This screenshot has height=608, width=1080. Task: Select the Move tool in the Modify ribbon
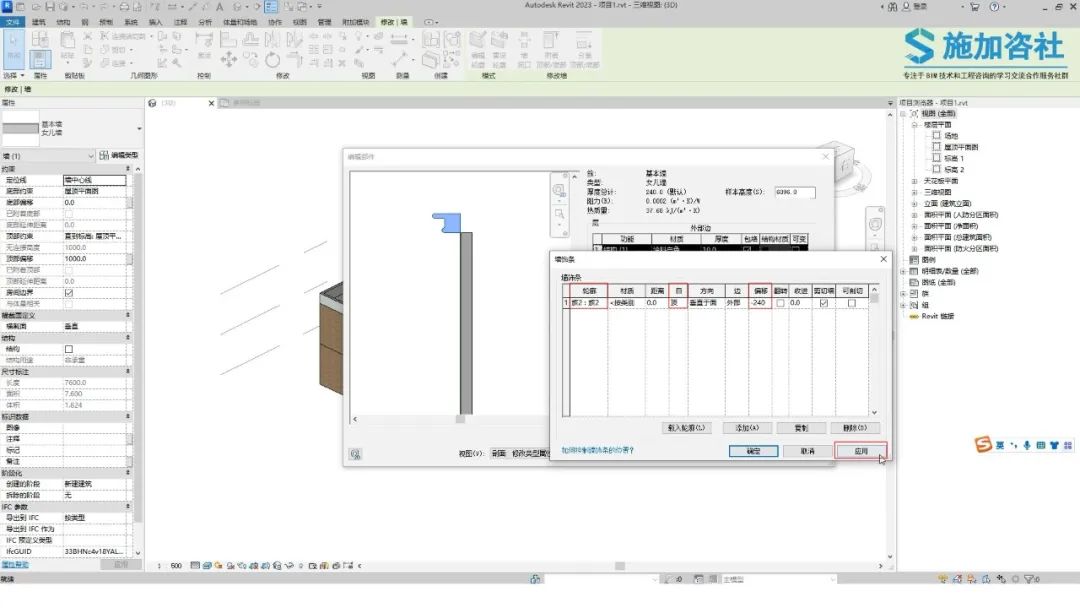coord(229,59)
